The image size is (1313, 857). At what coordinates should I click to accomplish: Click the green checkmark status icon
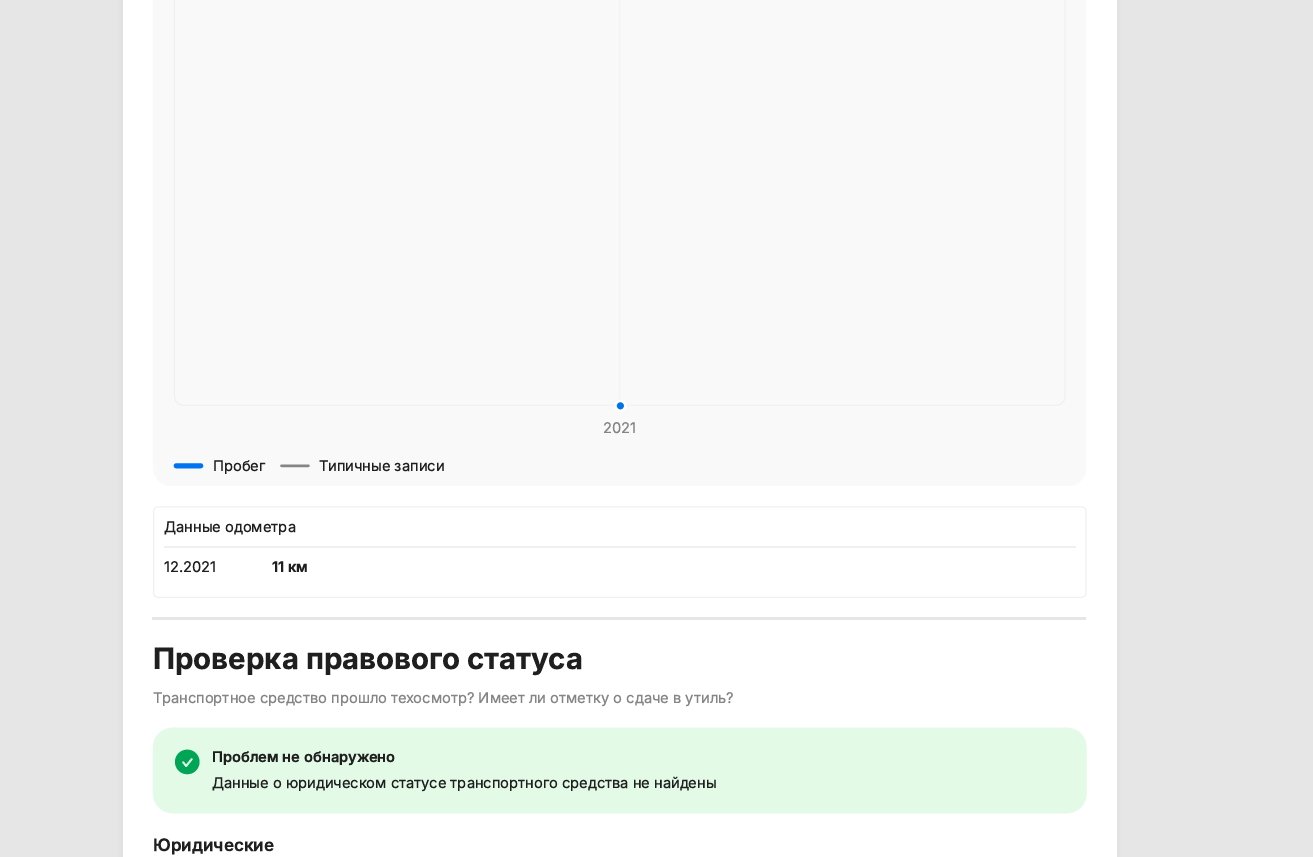tap(187, 762)
